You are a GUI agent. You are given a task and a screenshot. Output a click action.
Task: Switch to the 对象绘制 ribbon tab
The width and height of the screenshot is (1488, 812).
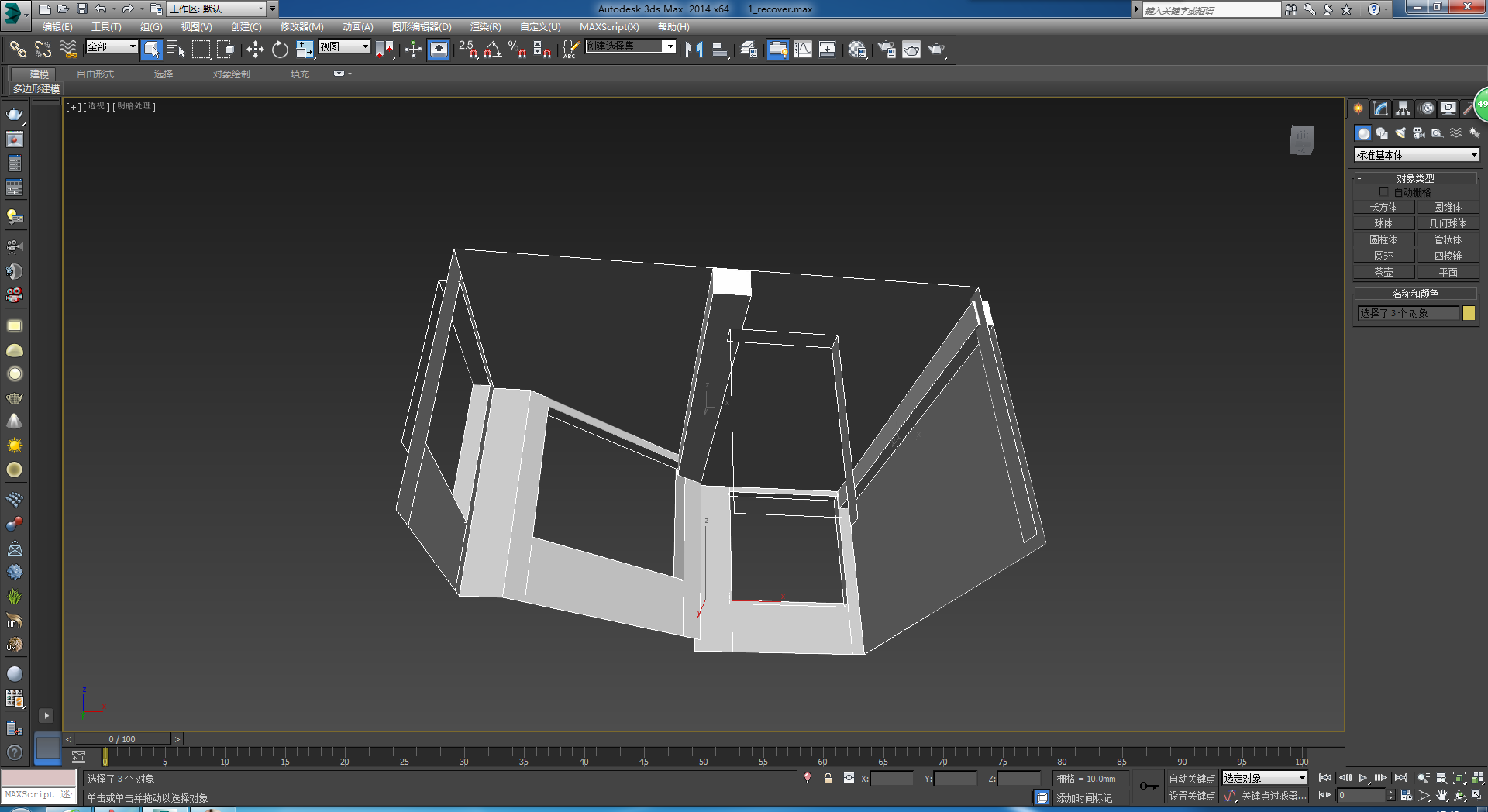[x=232, y=74]
